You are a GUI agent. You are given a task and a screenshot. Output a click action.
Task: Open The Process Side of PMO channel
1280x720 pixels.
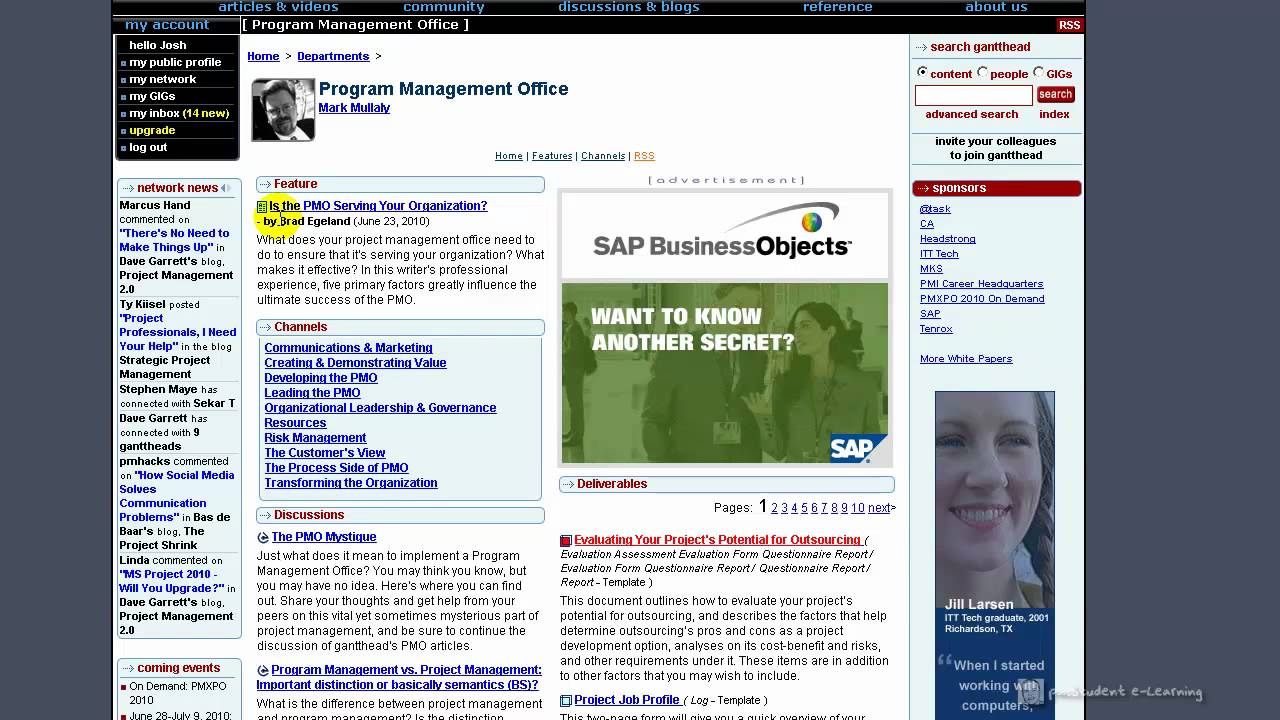(x=336, y=468)
